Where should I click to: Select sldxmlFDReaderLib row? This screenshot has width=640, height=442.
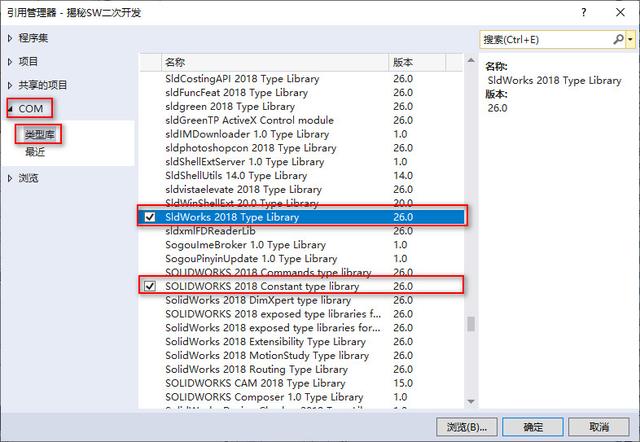[x=301, y=231]
